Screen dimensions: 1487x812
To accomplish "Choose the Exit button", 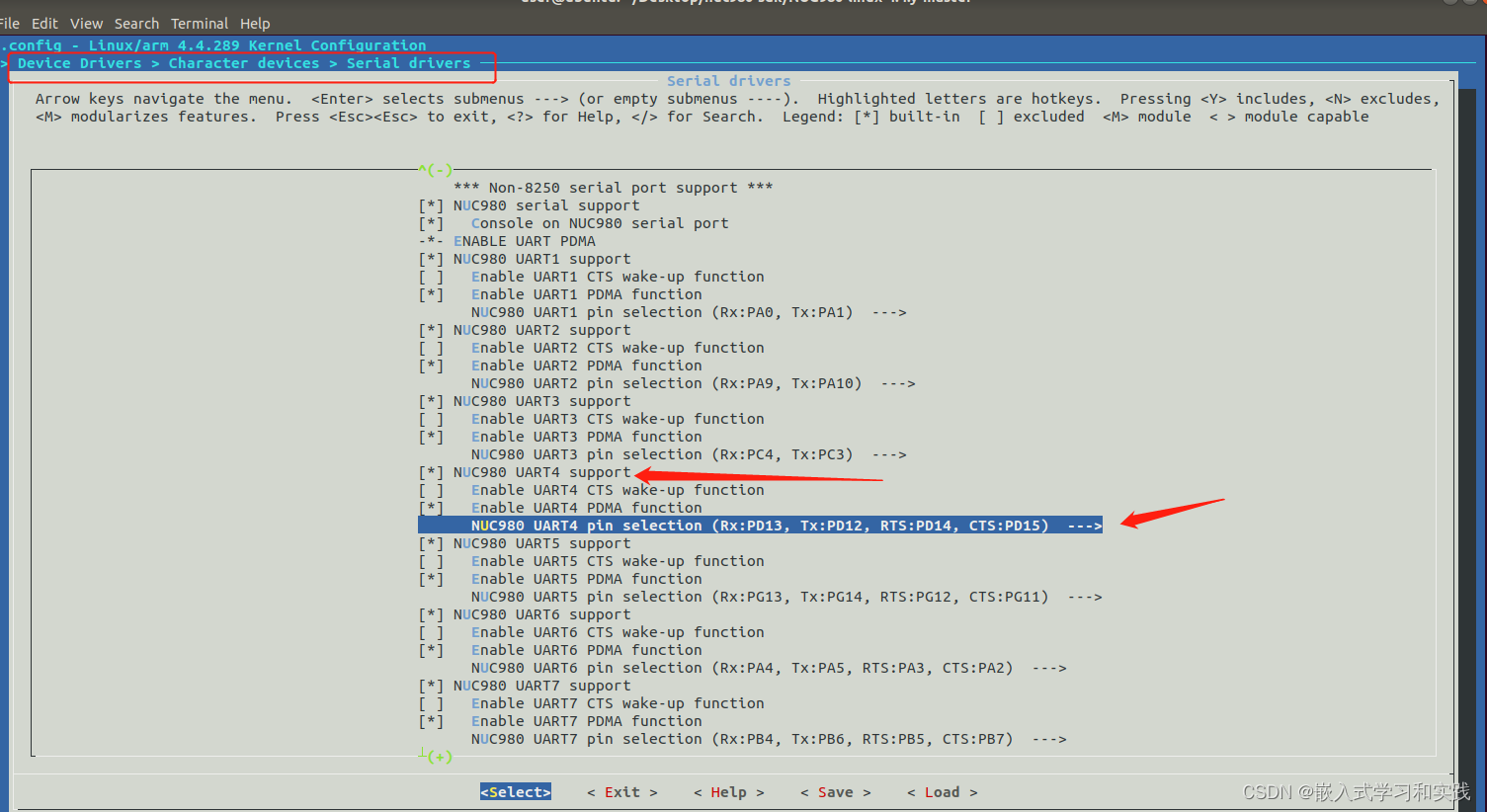I will point(622,792).
